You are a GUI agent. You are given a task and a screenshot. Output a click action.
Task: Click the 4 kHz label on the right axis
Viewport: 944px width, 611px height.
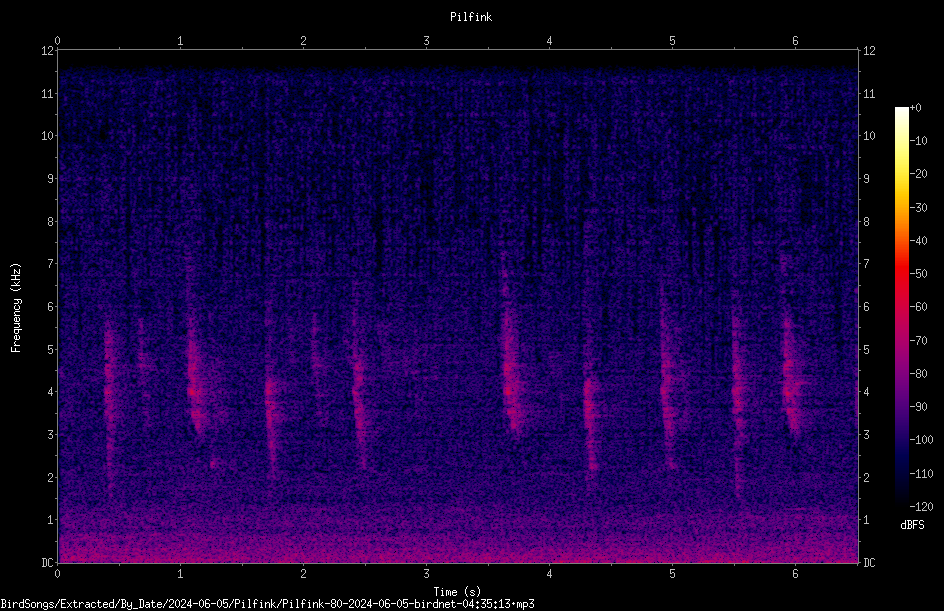[866, 392]
